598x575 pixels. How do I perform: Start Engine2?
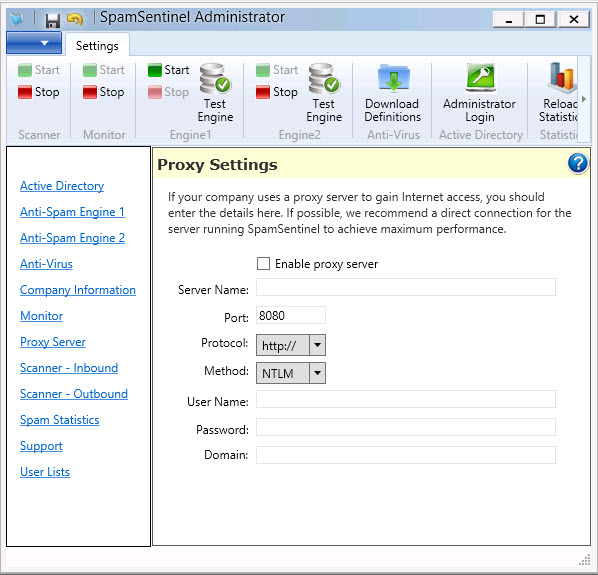pos(277,70)
